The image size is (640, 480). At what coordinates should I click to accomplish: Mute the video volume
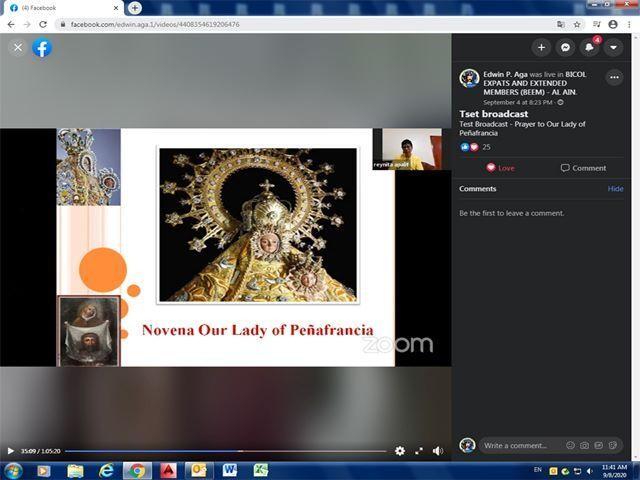click(438, 451)
